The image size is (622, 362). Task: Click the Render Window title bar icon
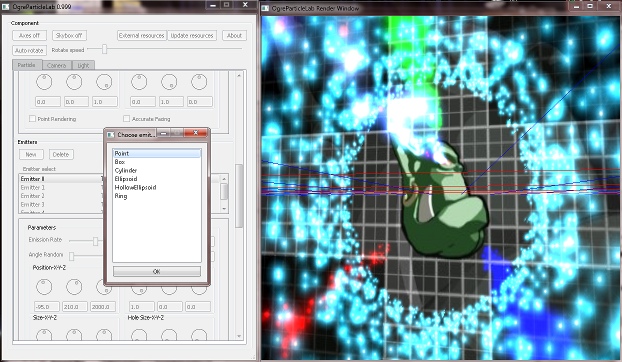point(265,8)
